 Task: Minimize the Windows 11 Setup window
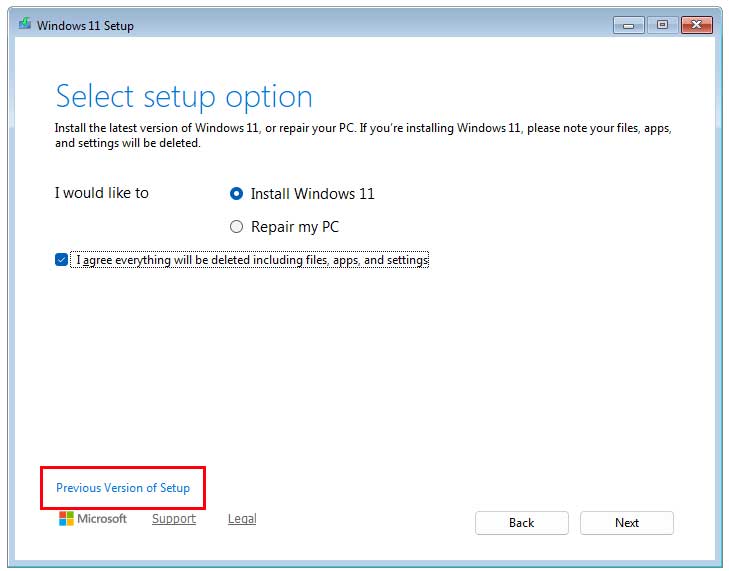tap(629, 25)
